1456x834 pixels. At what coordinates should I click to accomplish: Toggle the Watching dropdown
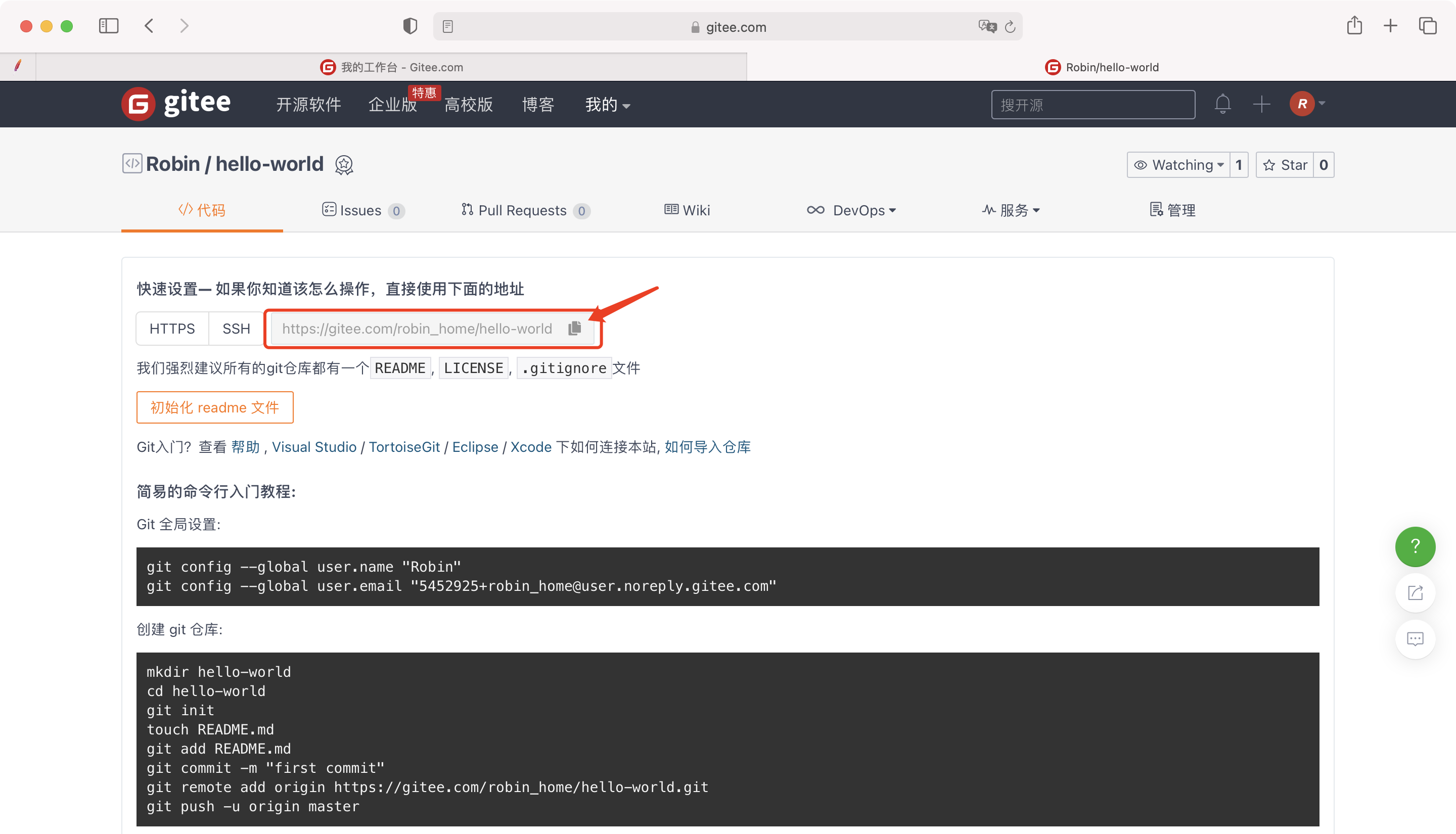(x=1180, y=164)
